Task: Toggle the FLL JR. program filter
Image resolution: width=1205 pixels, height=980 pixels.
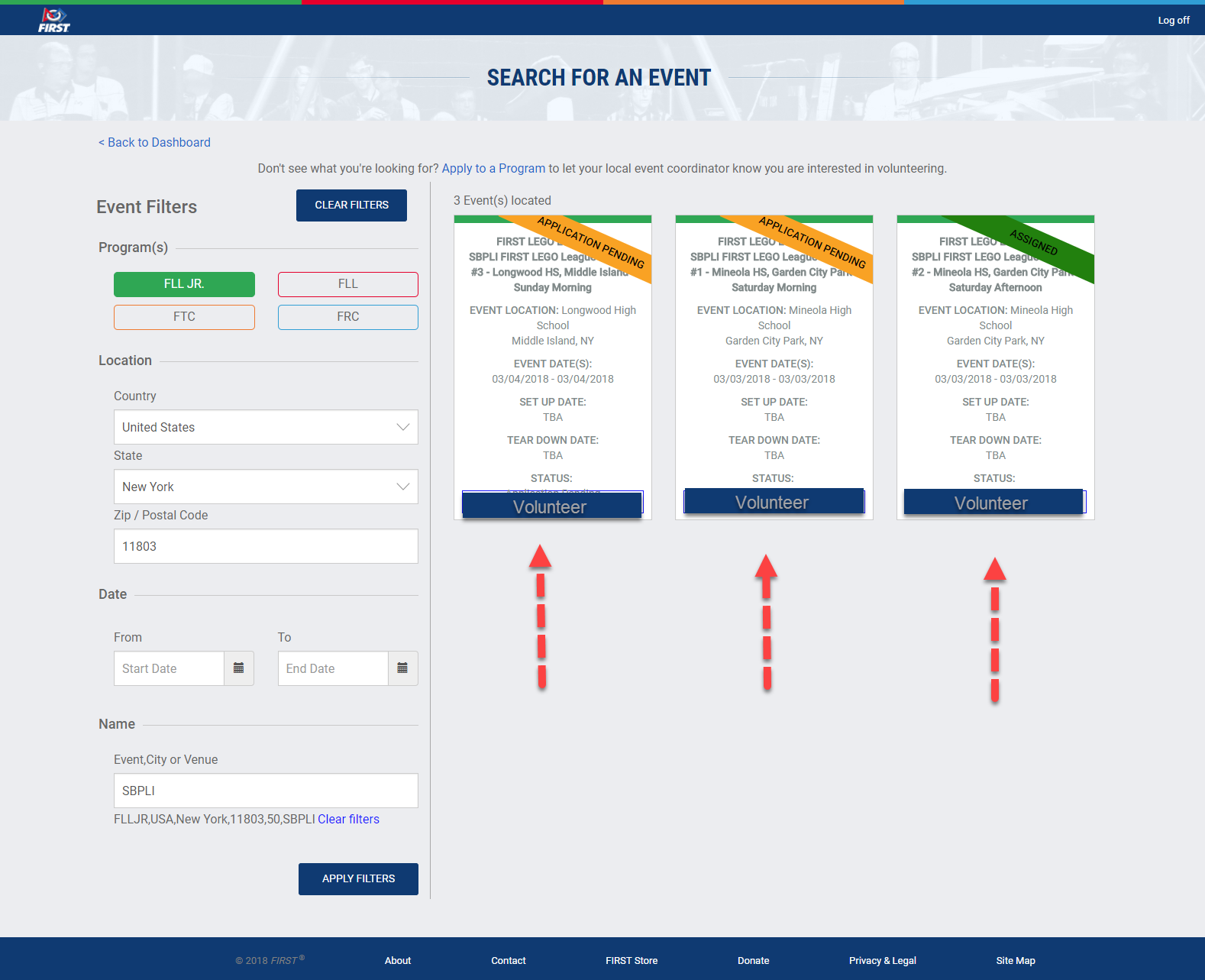Action: click(184, 284)
